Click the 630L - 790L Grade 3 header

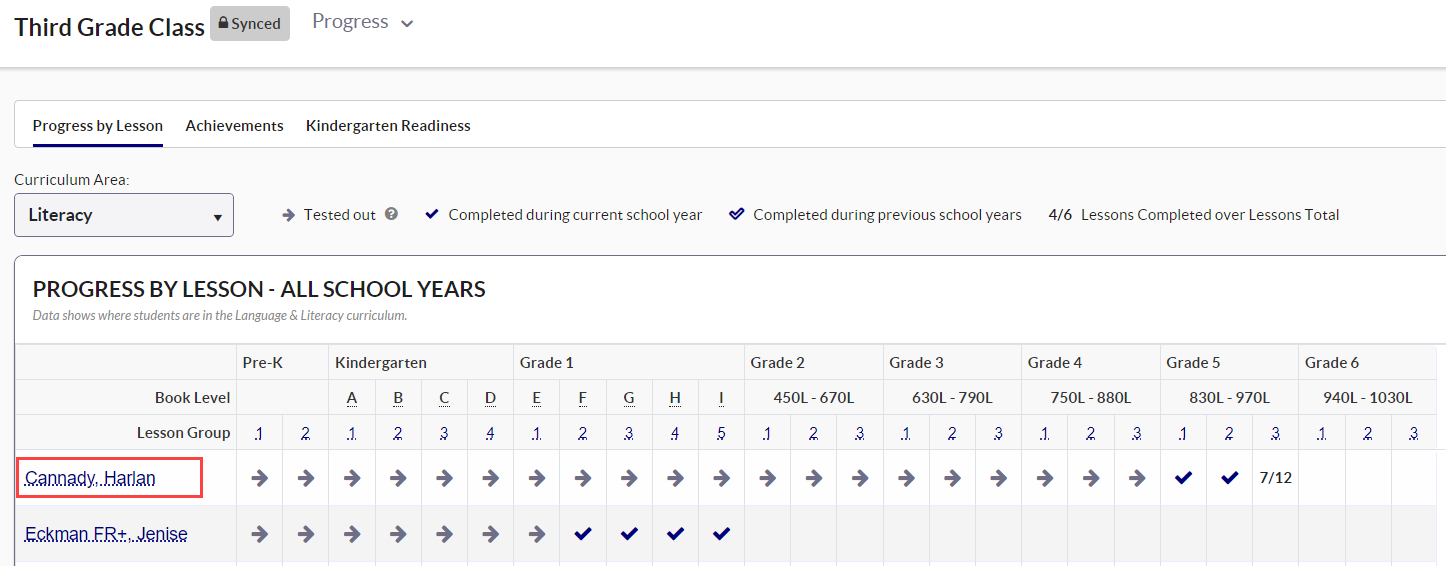point(952,398)
